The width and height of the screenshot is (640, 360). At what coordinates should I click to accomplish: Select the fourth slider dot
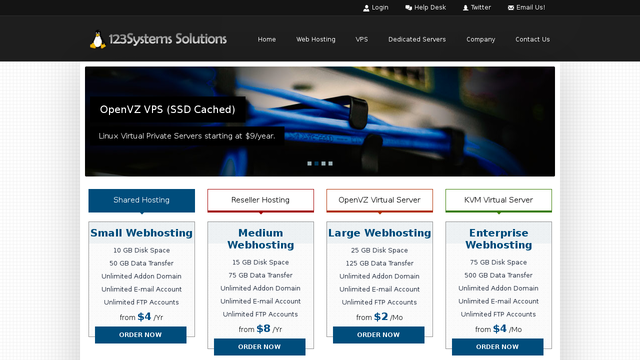(330, 163)
